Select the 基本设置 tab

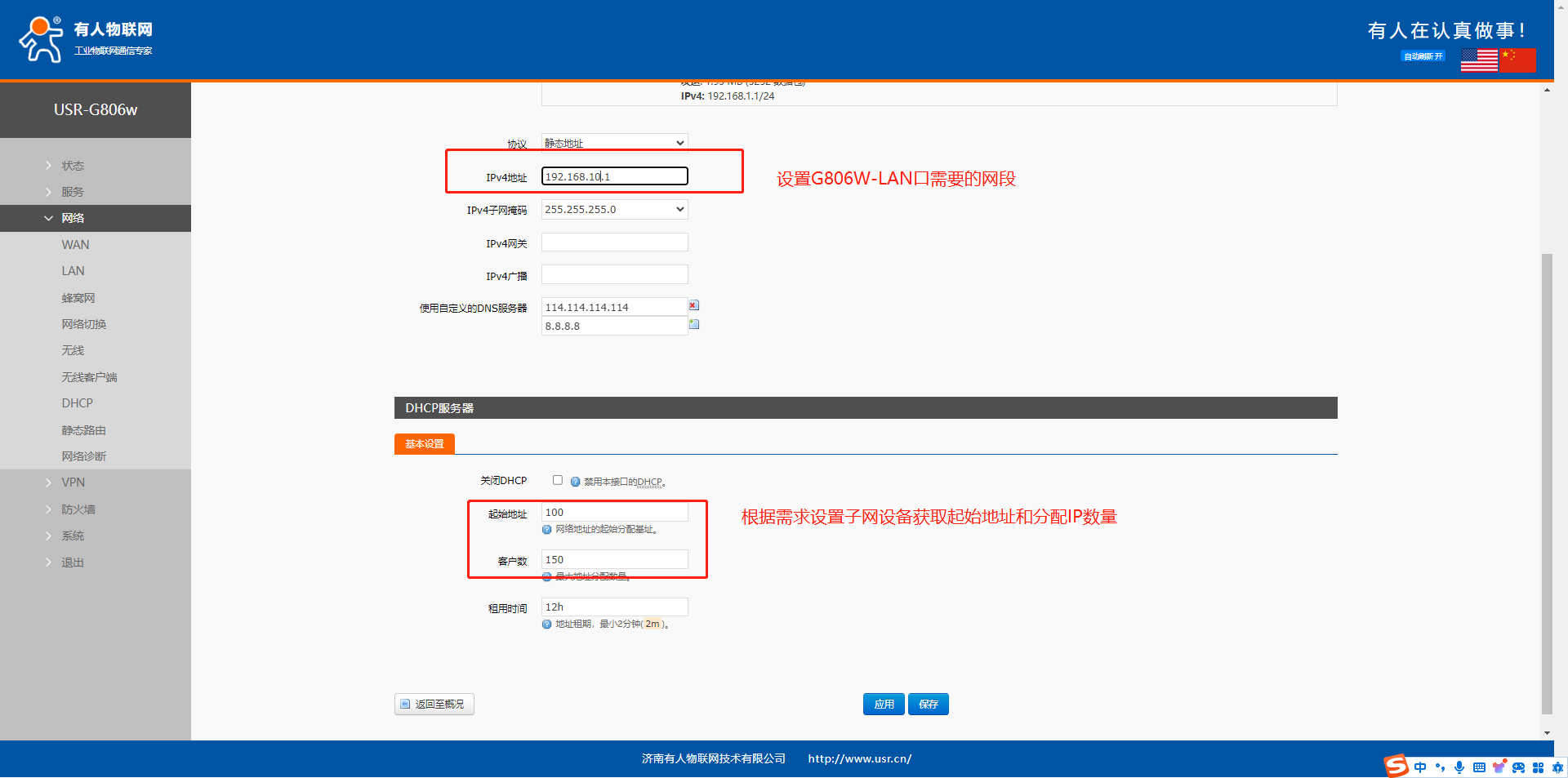pyautogui.click(x=425, y=444)
